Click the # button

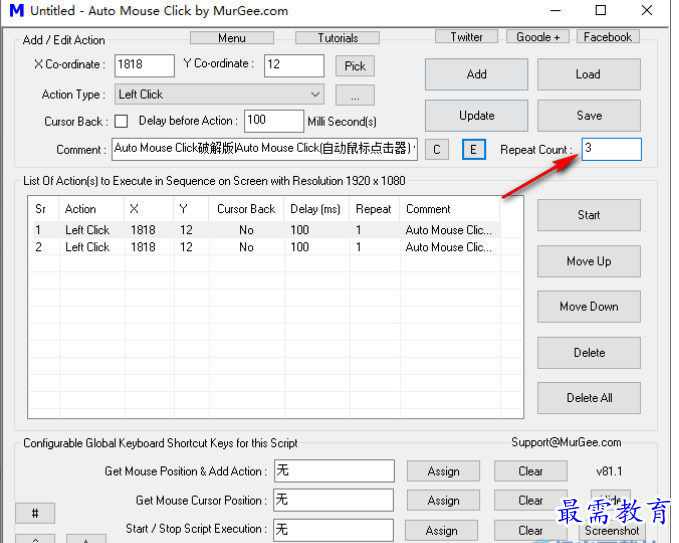click(x=35, y=514)
